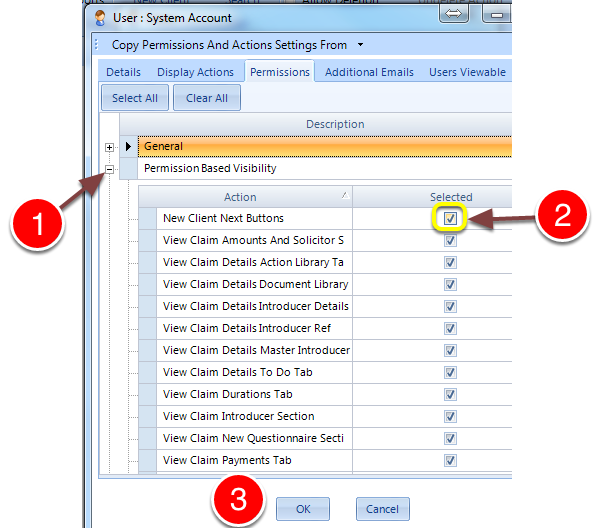Collapse the Permission Based Visibility group
The image size is (595, 528).
click(x=109, y=169)
